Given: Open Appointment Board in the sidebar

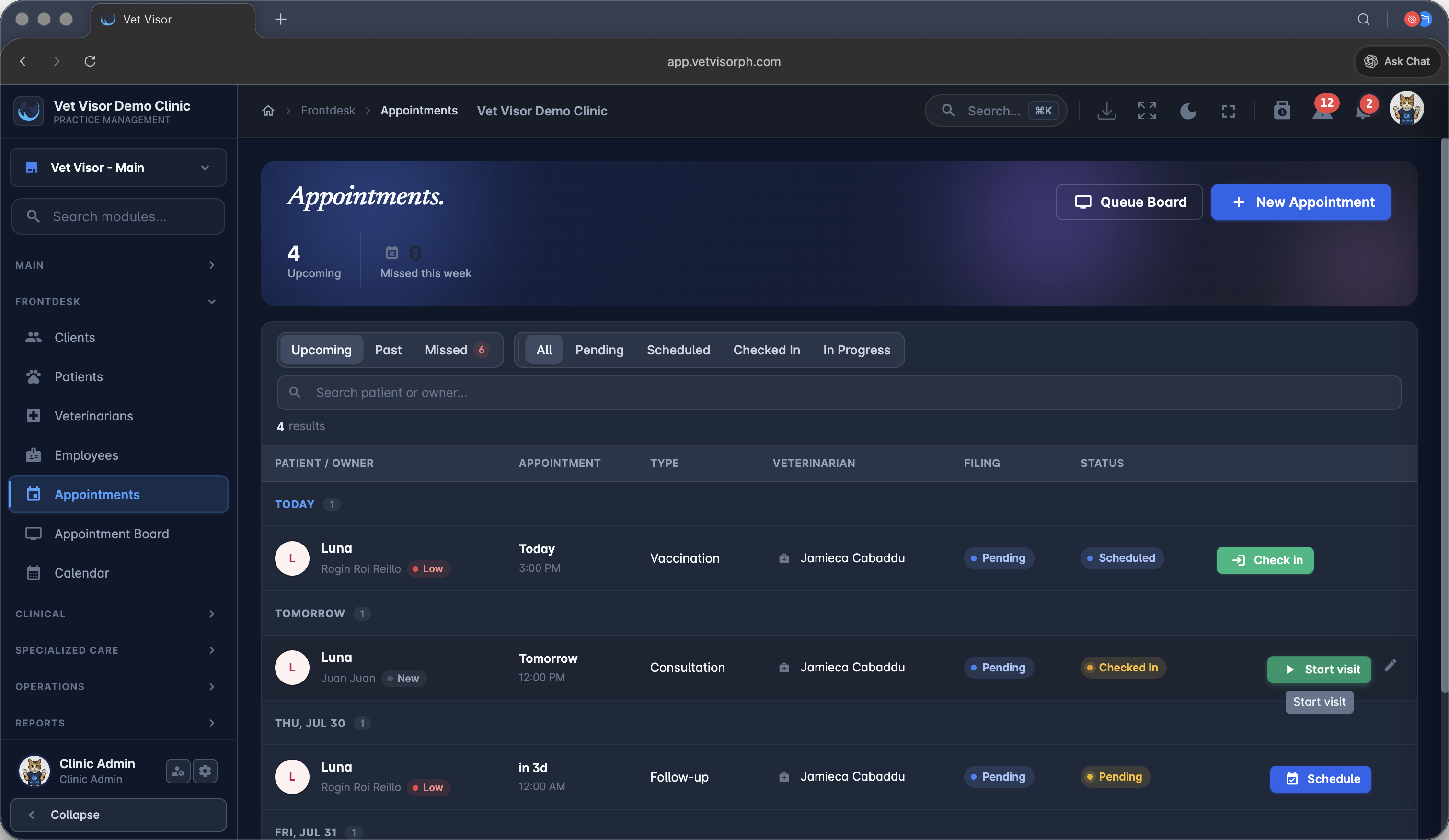Looking at the screenshot, I should (118, 534).
